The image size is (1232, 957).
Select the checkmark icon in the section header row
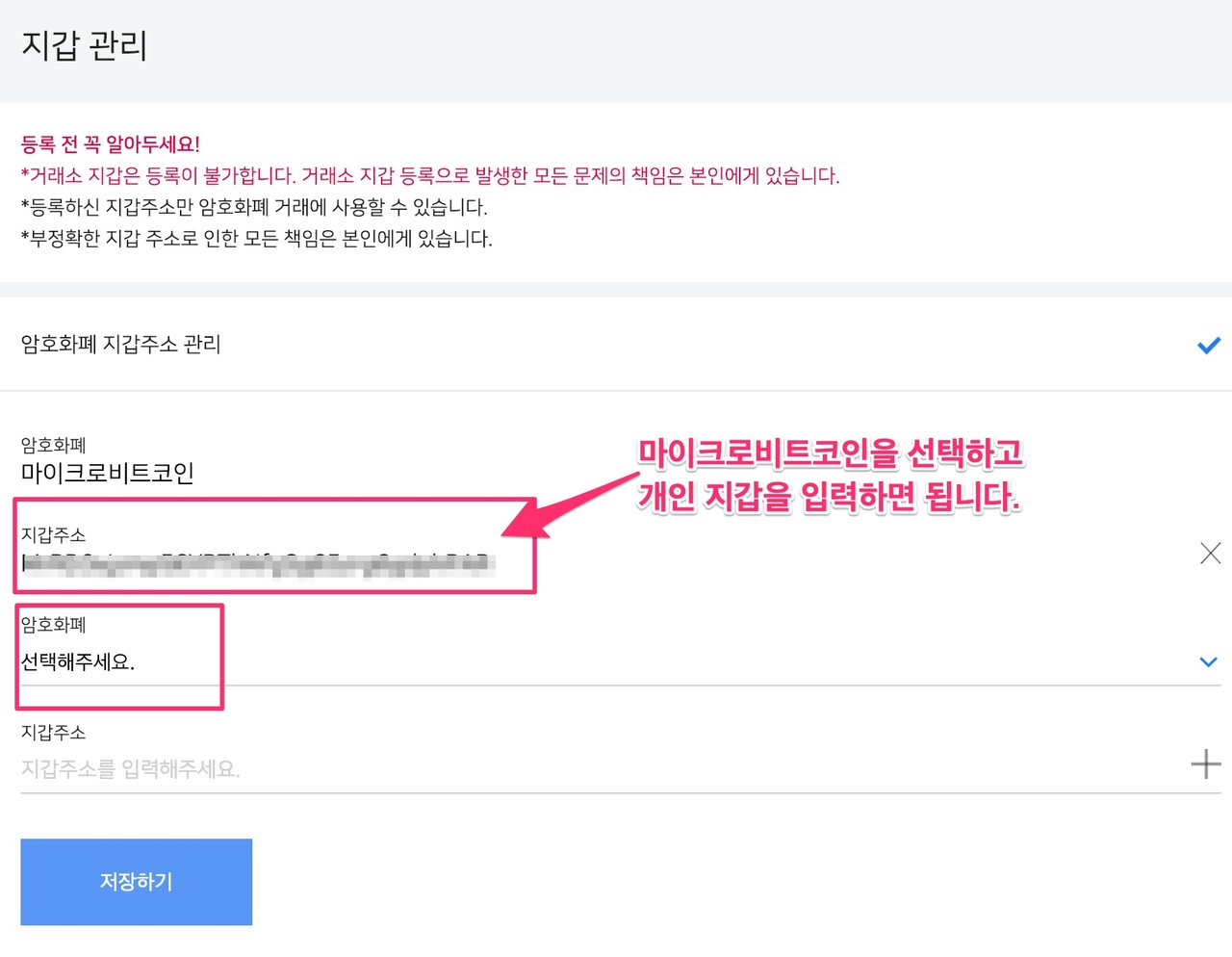click(1209, 345)
